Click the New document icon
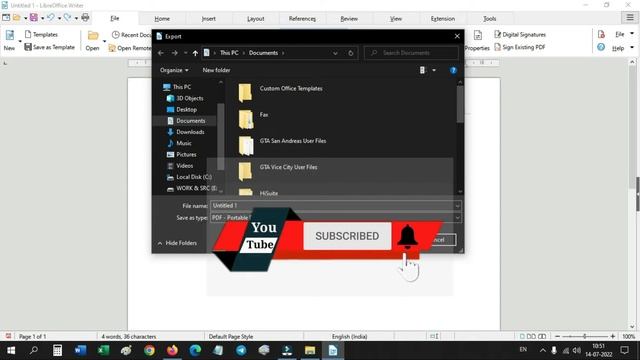 point(10,35)
